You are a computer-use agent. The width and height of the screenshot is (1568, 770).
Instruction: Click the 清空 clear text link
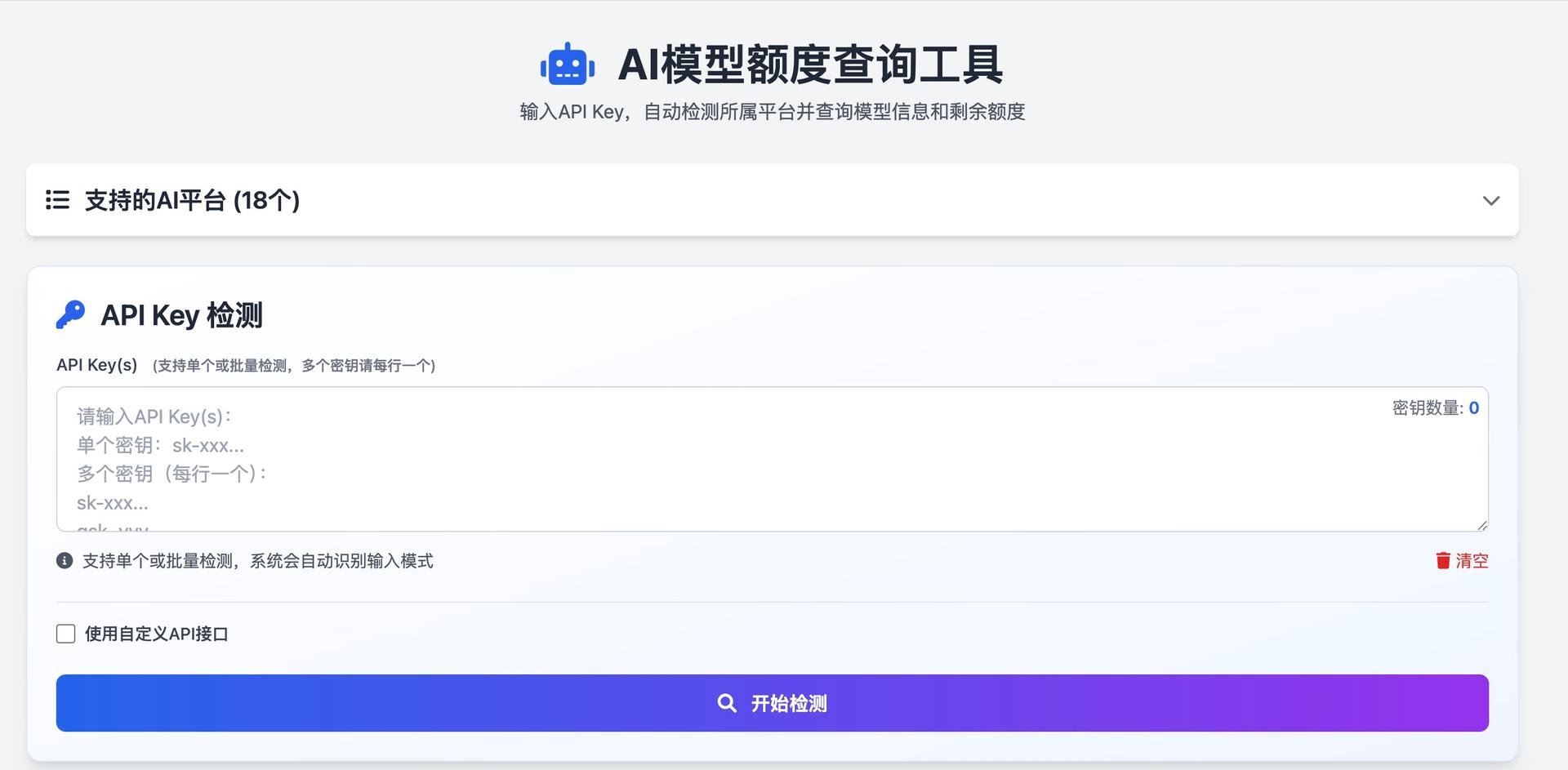pyautogui.click(x=1472, y=561)
